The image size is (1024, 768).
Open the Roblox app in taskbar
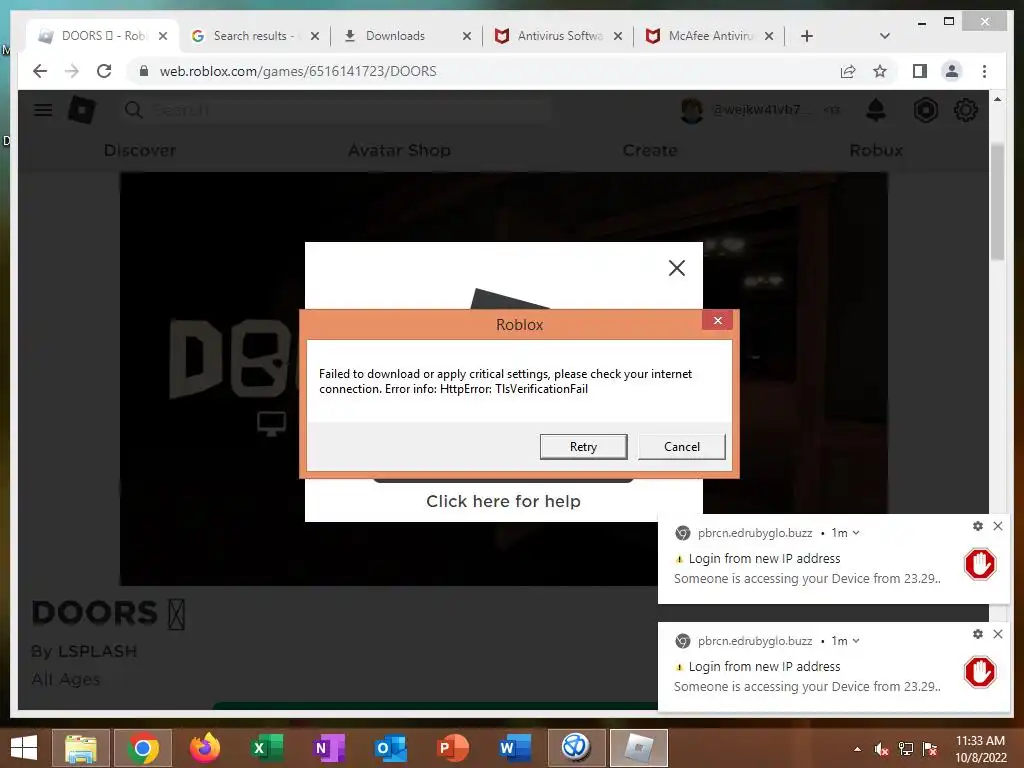[639, 748]
